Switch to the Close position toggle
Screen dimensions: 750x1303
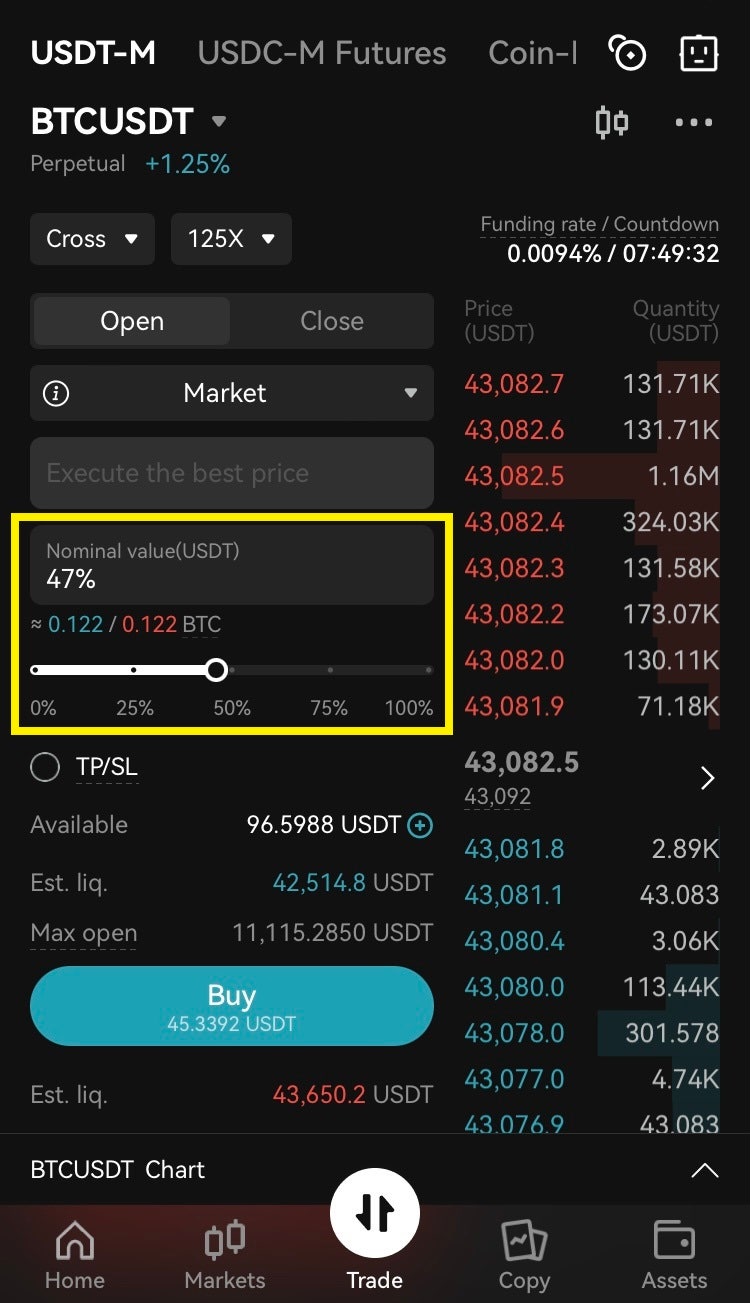point(332,321)
